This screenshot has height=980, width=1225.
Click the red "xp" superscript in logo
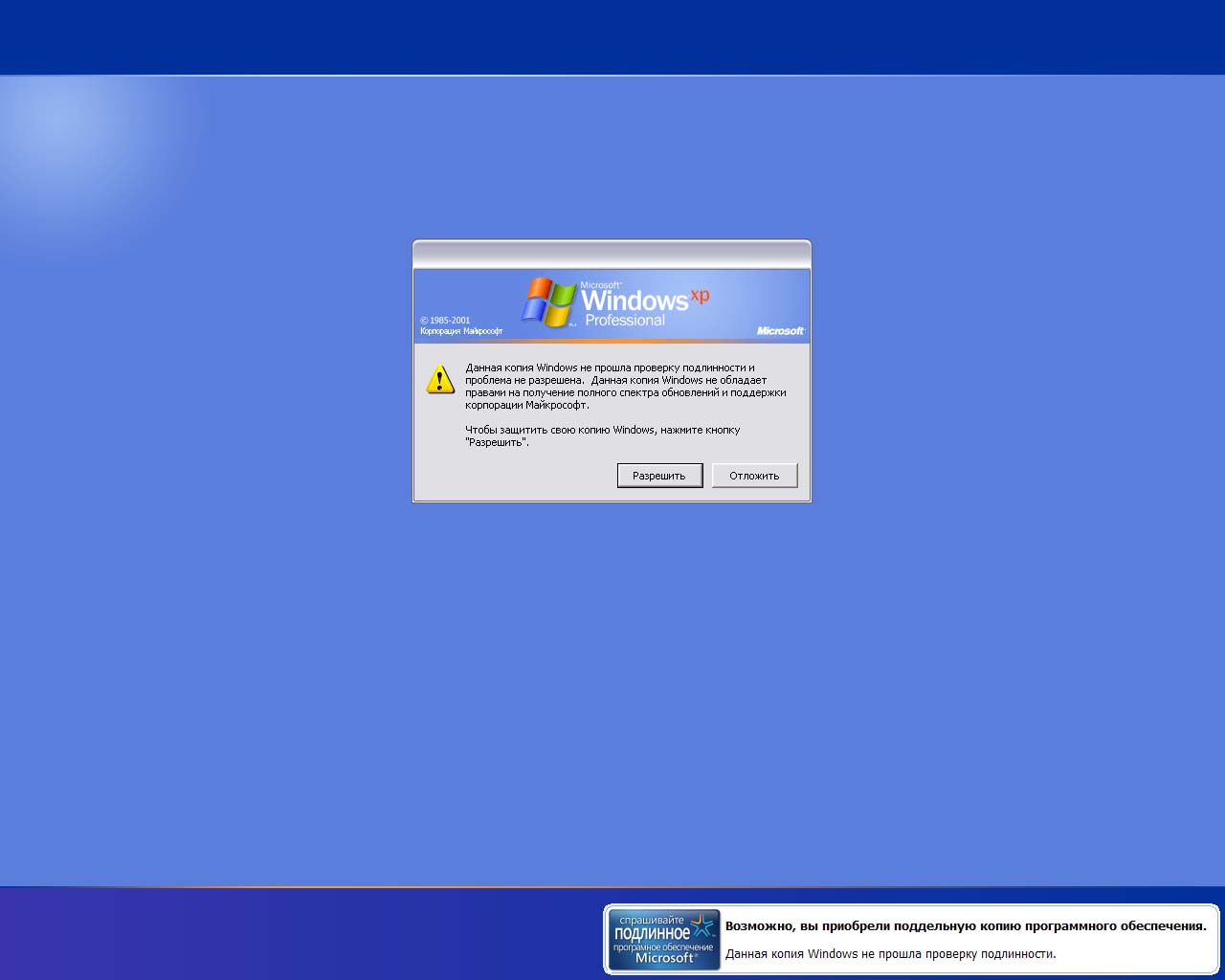click(700, 296)
